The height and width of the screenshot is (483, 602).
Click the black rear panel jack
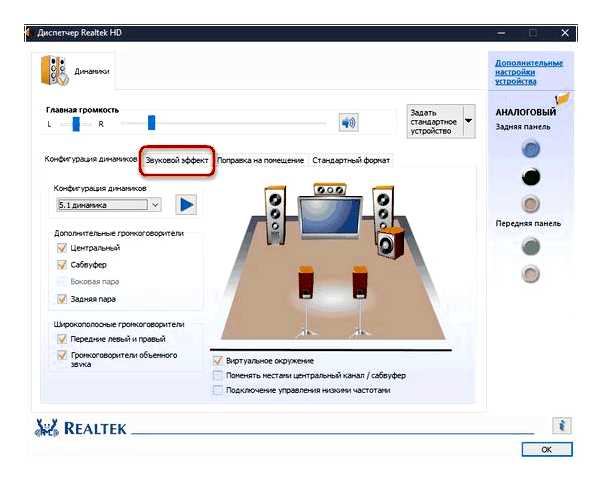pyautogui.click(x=531, y=177)
